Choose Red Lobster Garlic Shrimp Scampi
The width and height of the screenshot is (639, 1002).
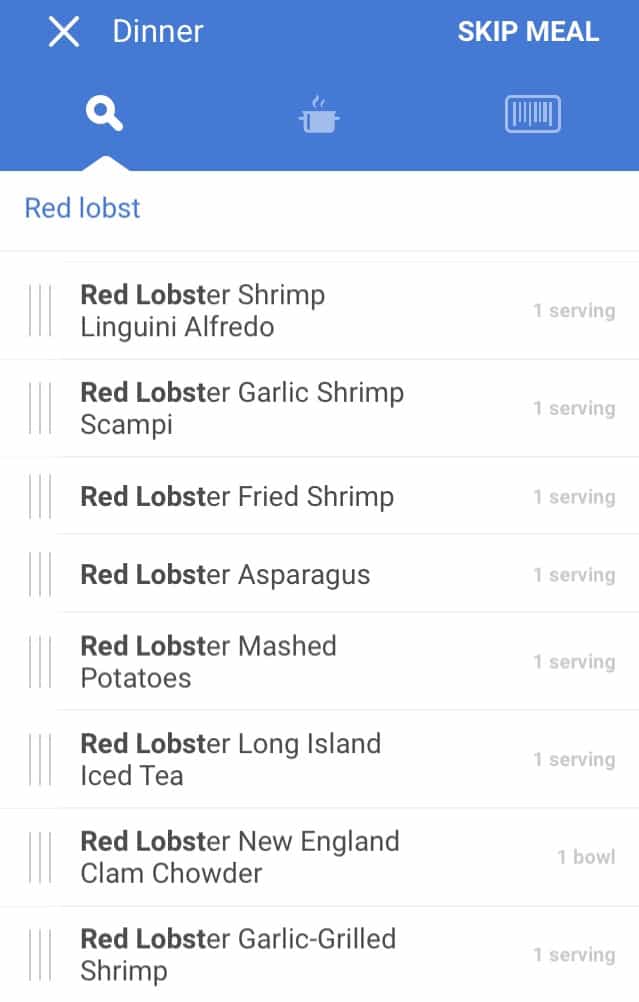click(x=300, y=408)
